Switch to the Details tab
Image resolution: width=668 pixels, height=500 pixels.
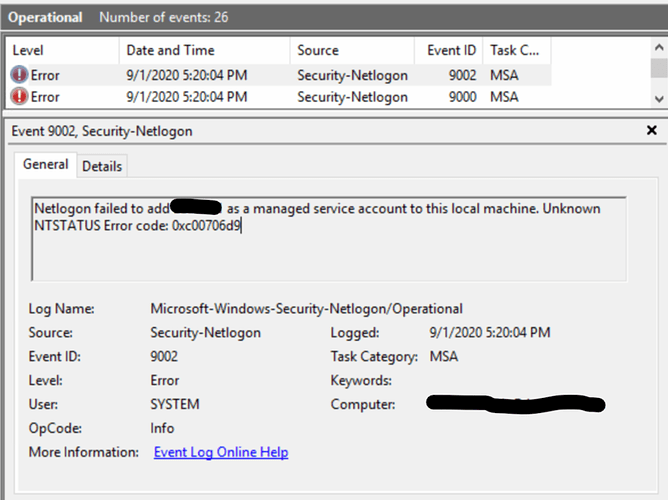(x=102, y=166)
